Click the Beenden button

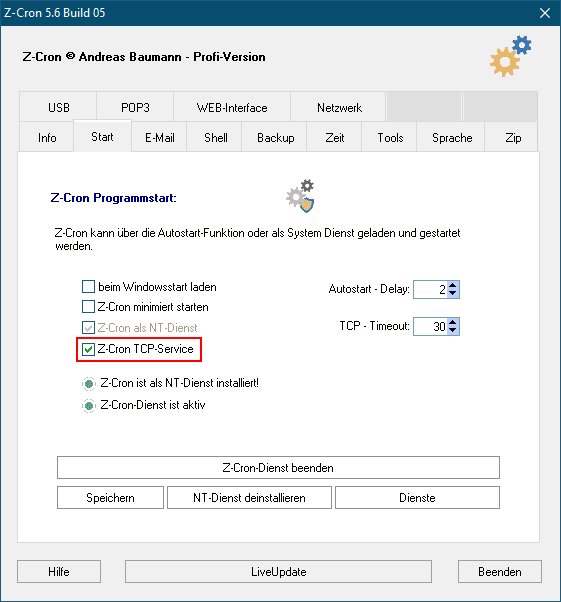coord(500,571)
